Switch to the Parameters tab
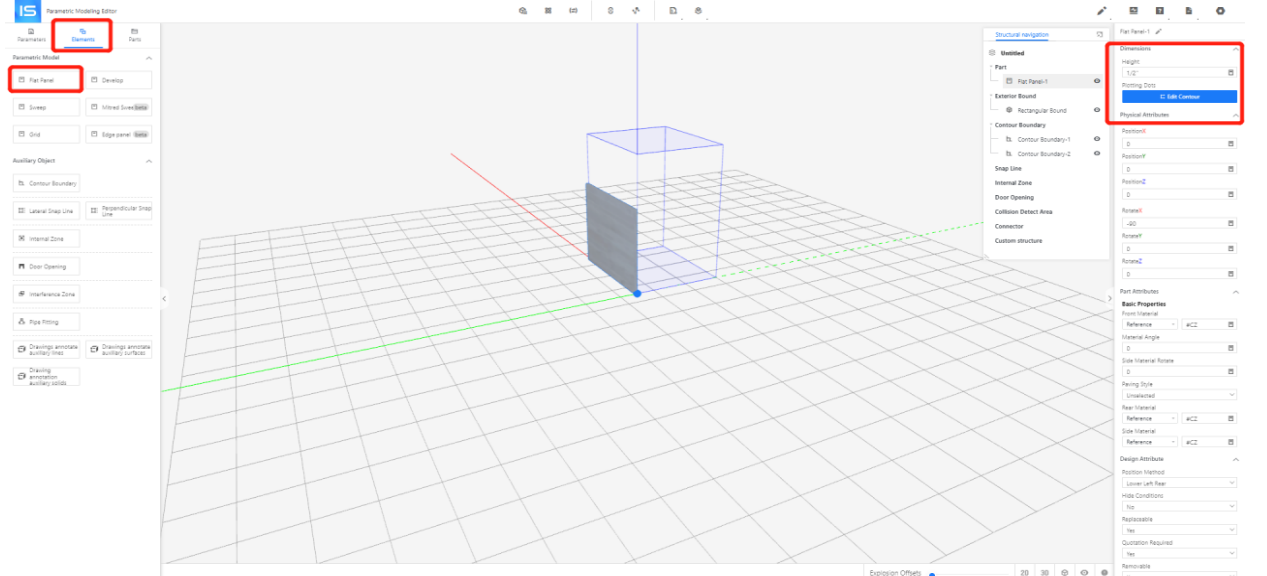The height and width of the screenshot is (576, 1267). pyautogui.click(x=31, y=35)
